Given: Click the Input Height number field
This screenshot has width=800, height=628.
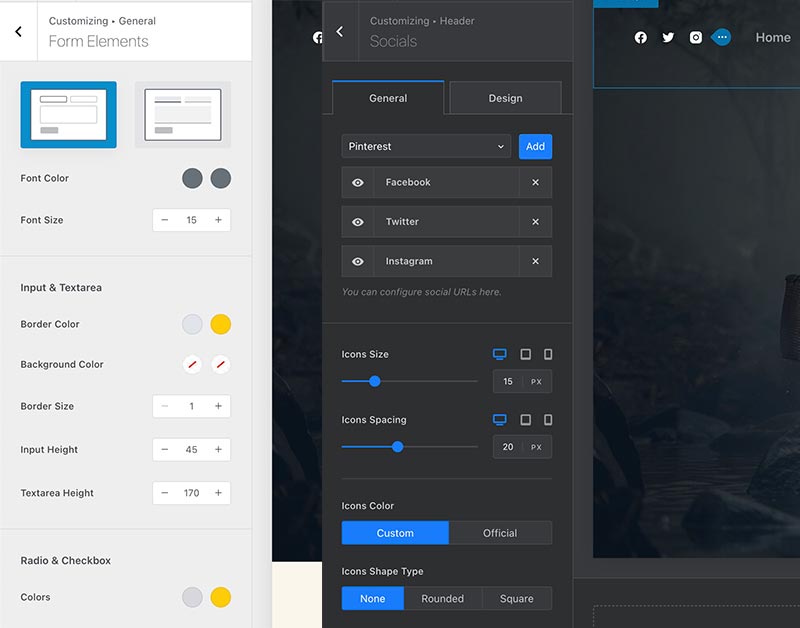Looking at the screenshot, I should pyautogui.click(x=191, y=449).
